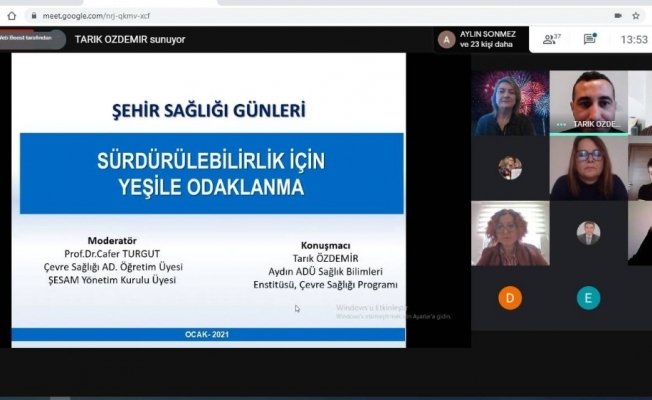Image resolution: width=652 pixels, height=400 pixels.
Task: Click the teal 'E' participant avatar
Action: pyautogui.click(x=588, y=297)
